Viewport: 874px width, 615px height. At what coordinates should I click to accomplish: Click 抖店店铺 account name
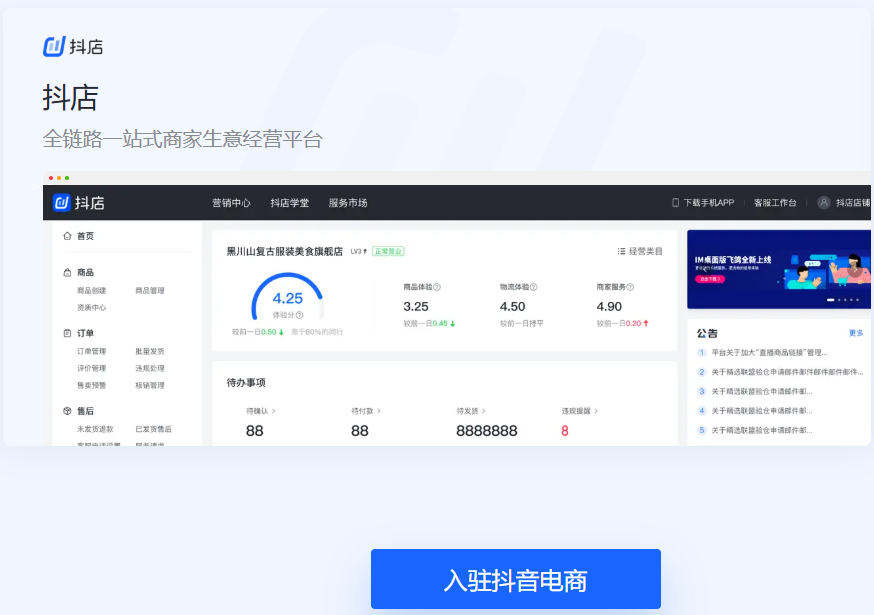pyautogui.click(x=853, y=203)
